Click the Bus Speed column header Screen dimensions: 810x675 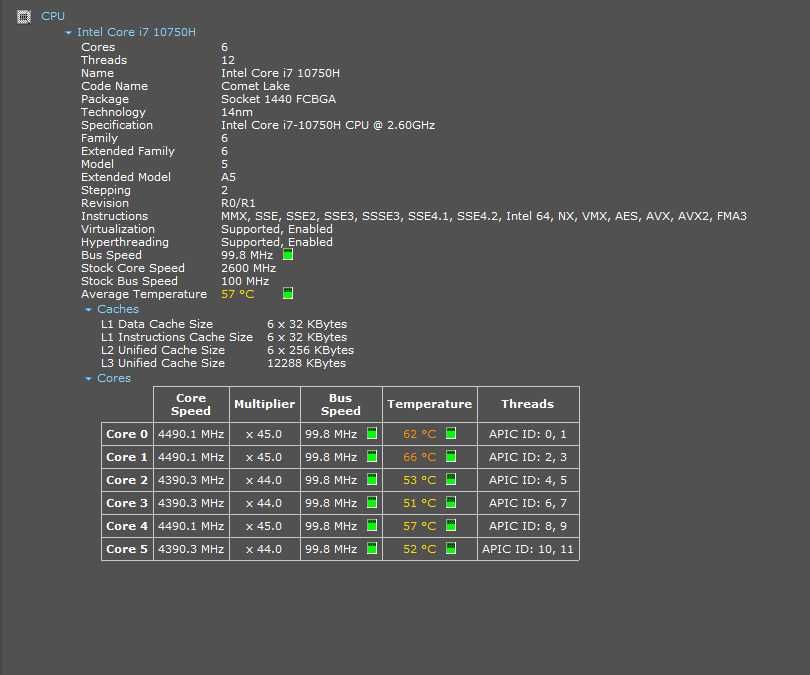[x=341, y=404]
